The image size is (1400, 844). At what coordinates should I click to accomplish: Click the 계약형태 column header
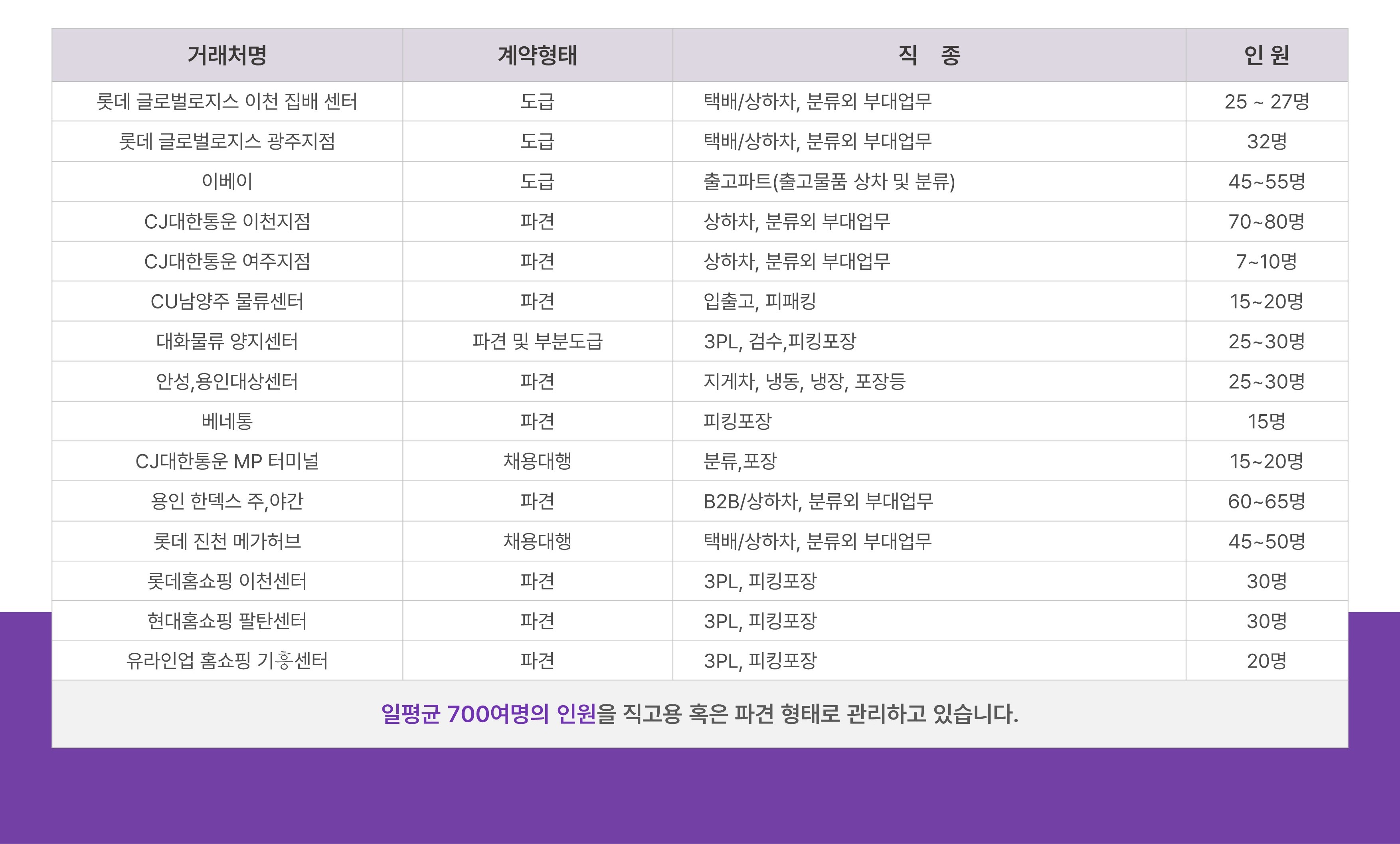pos(537,55)
